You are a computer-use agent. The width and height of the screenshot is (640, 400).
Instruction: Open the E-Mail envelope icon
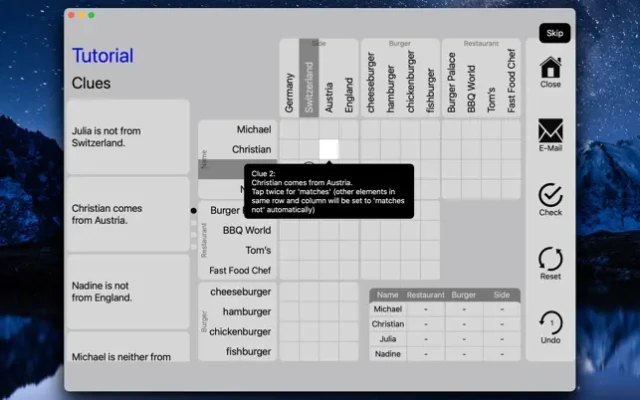click(x=550, y=132)
